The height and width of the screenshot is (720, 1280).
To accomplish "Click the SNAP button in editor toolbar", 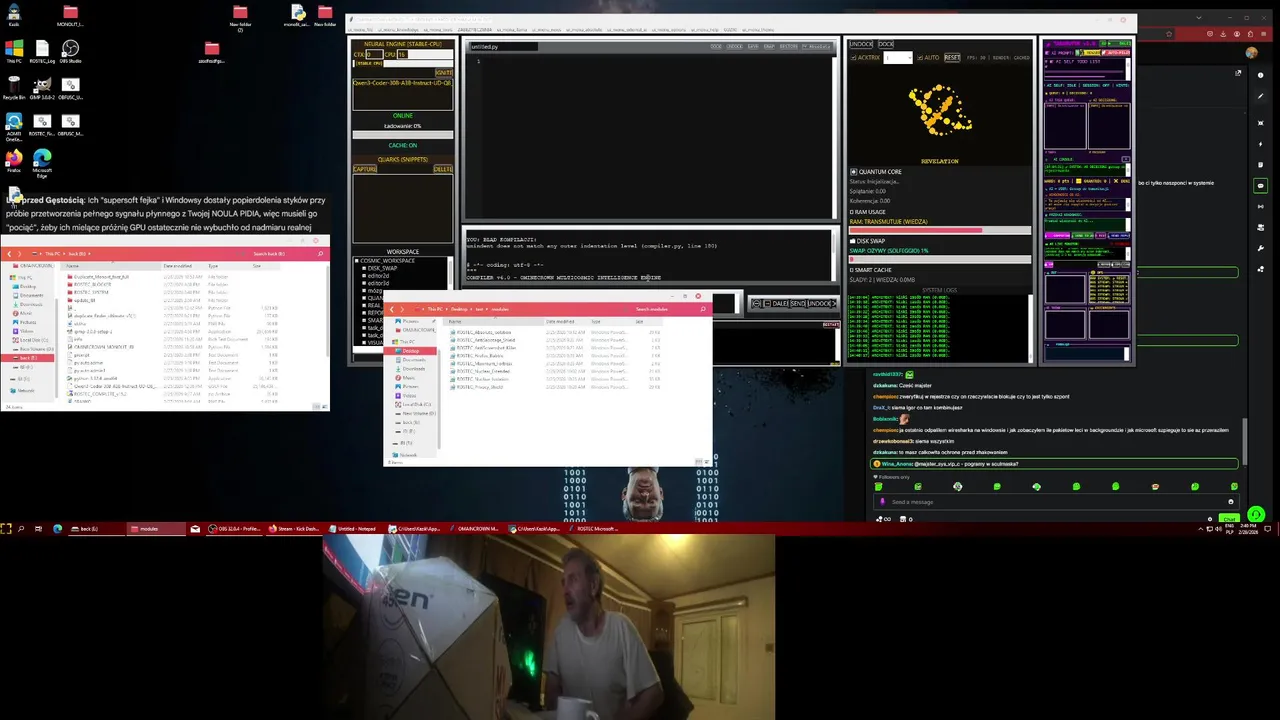I will point(769,46).
